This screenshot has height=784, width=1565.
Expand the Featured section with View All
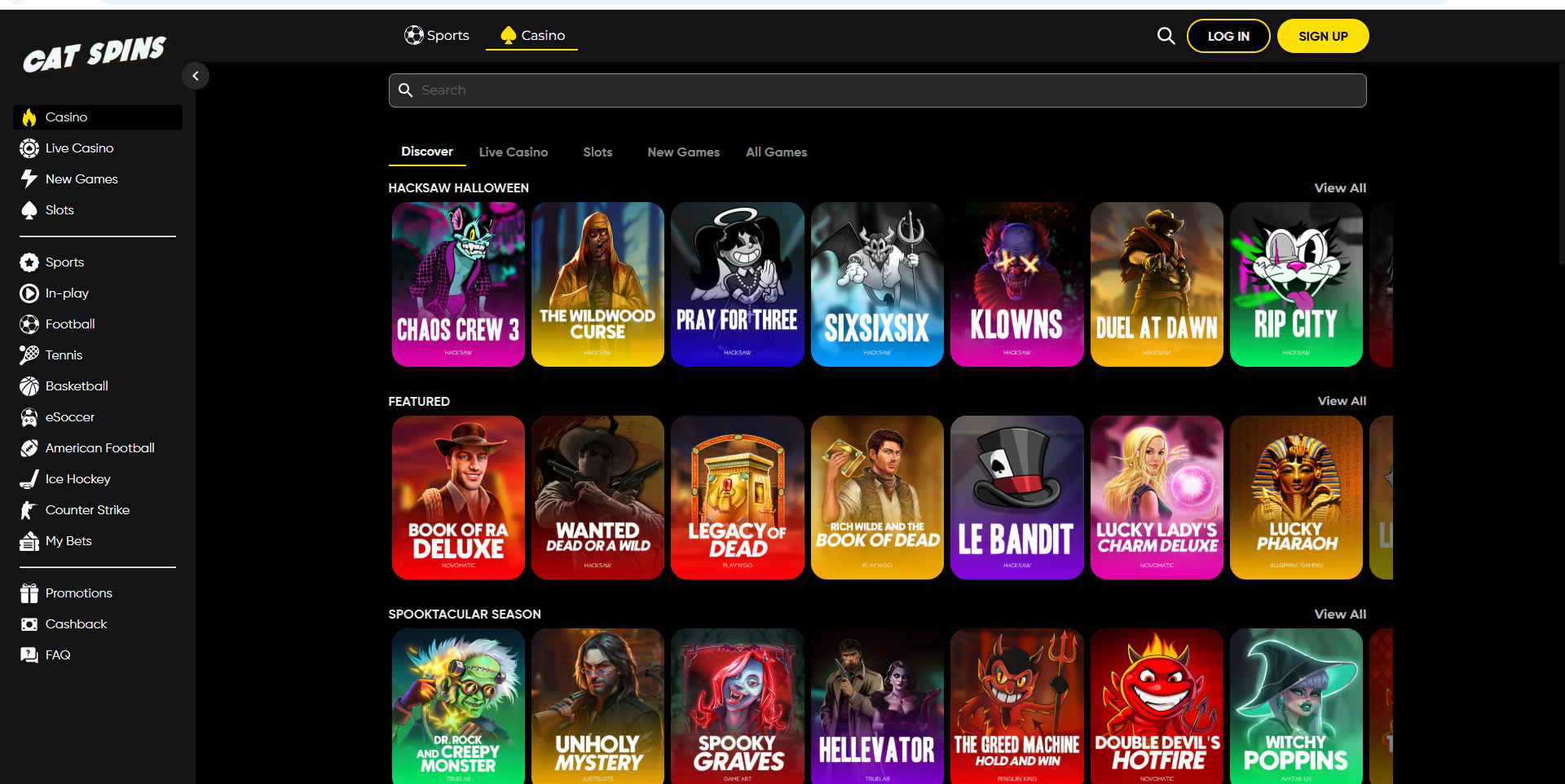click(1341, 401)
